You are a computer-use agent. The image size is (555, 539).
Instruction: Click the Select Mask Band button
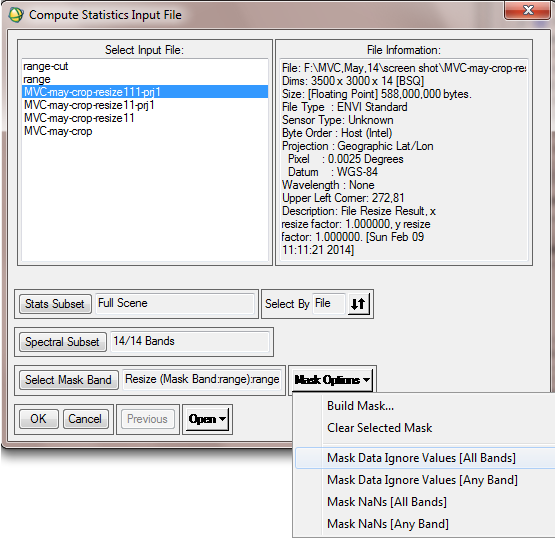click(x=68, y=380)
